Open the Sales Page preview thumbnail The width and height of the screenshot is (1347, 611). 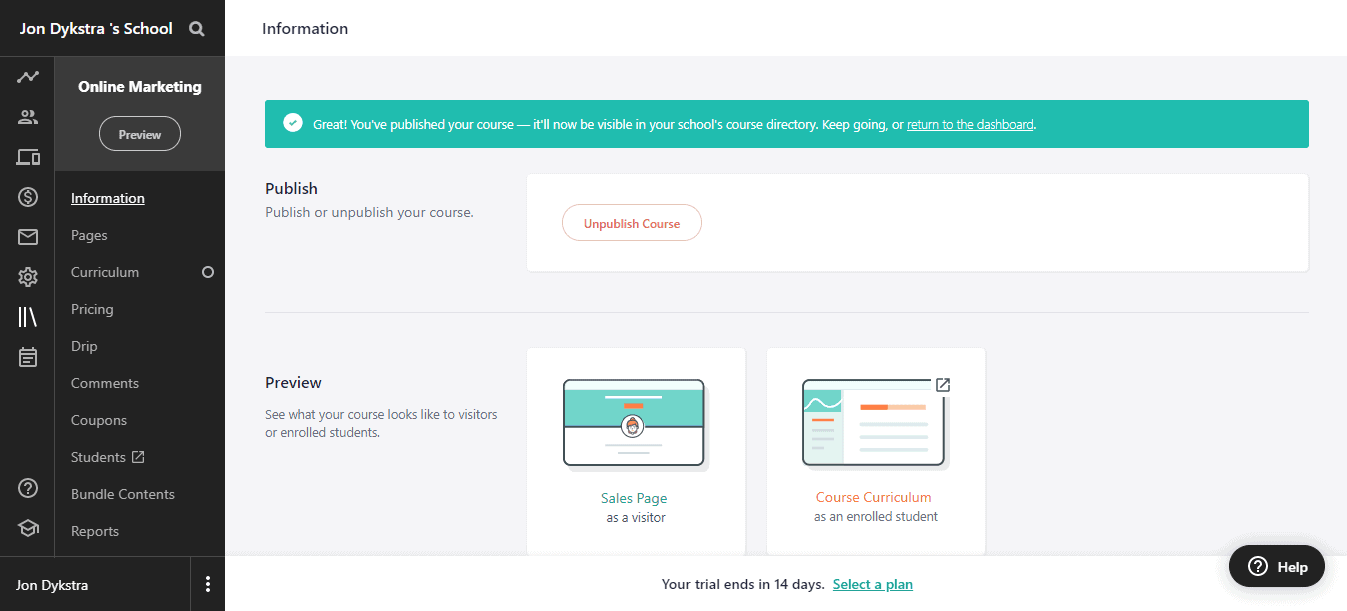click(635, 425)
